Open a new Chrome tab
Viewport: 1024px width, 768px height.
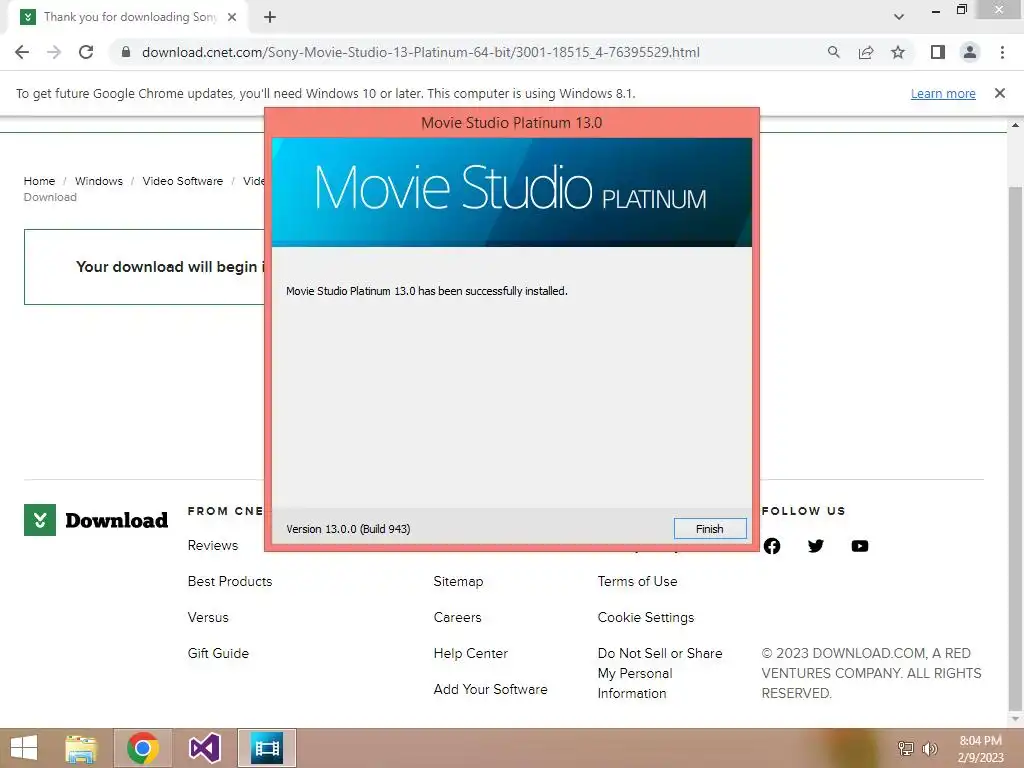point(270,17)
